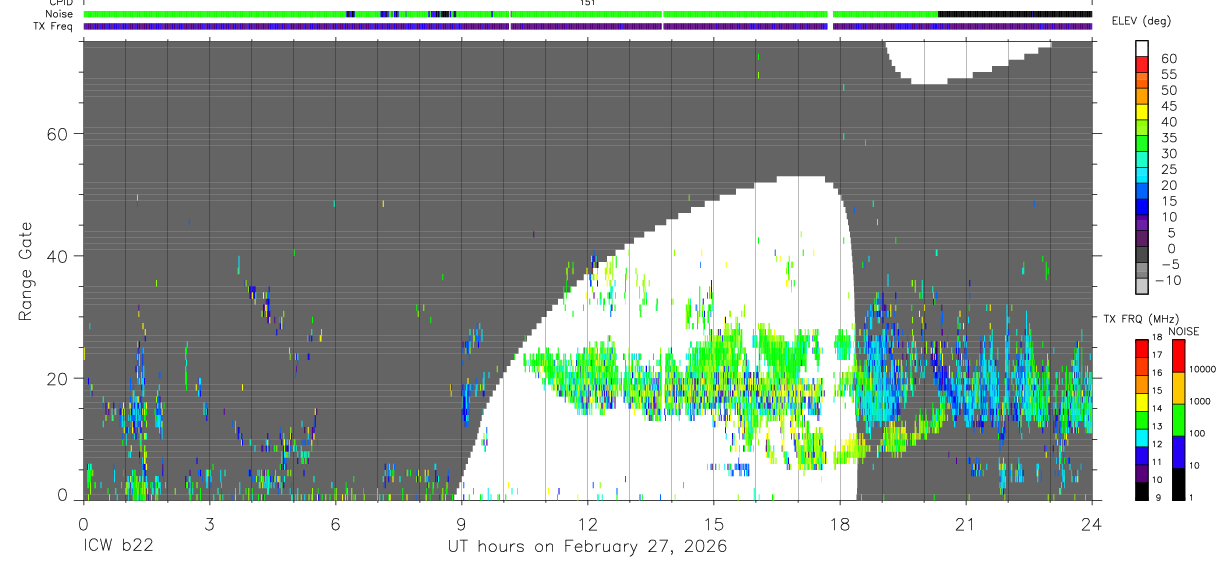Screen dimensions: 1228x567
Task: Pick the white top swatch in ELEV colorbar
Action: [x=1143, y=49]
